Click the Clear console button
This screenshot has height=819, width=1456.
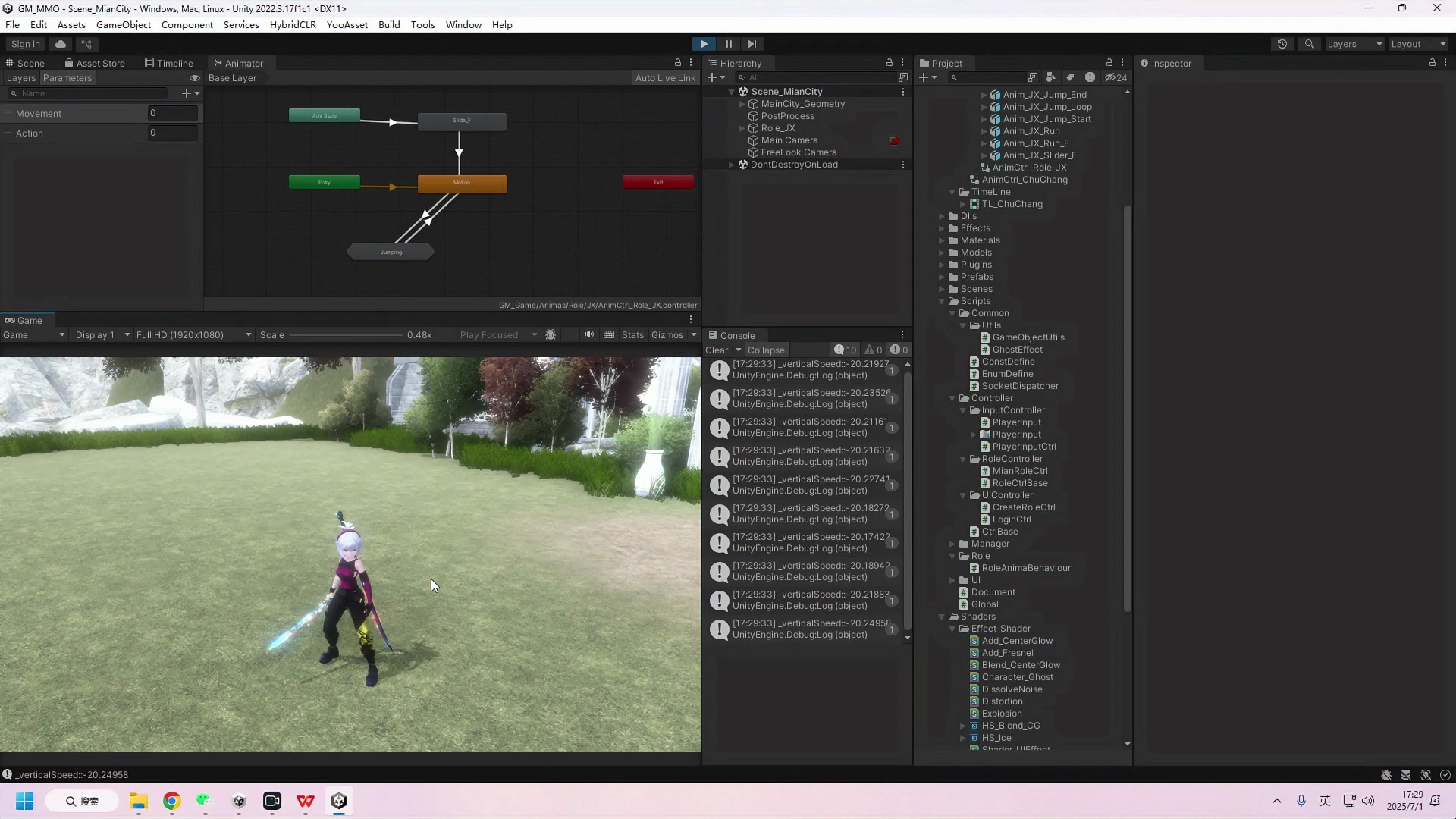pyautogui.click(x=716, y=350)
